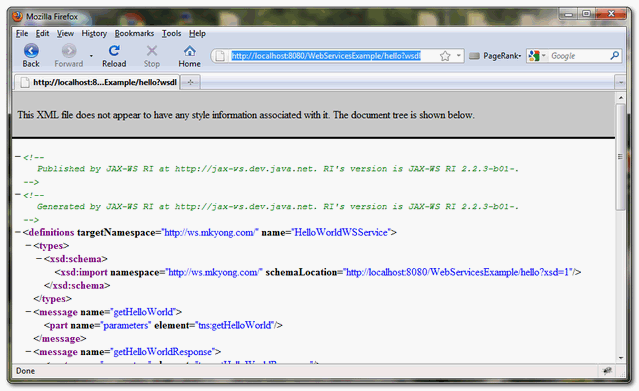Open the History menu
The width and height of the screenshot is (639, 391).
coord(94,33)
